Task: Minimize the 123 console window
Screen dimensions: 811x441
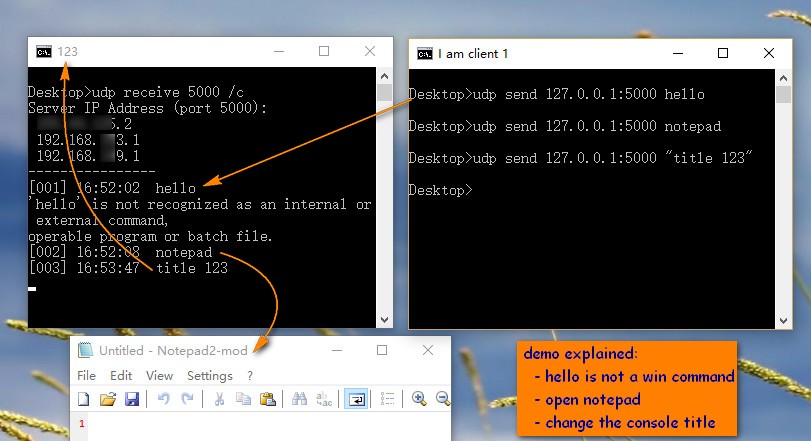Action: point(279,51)
